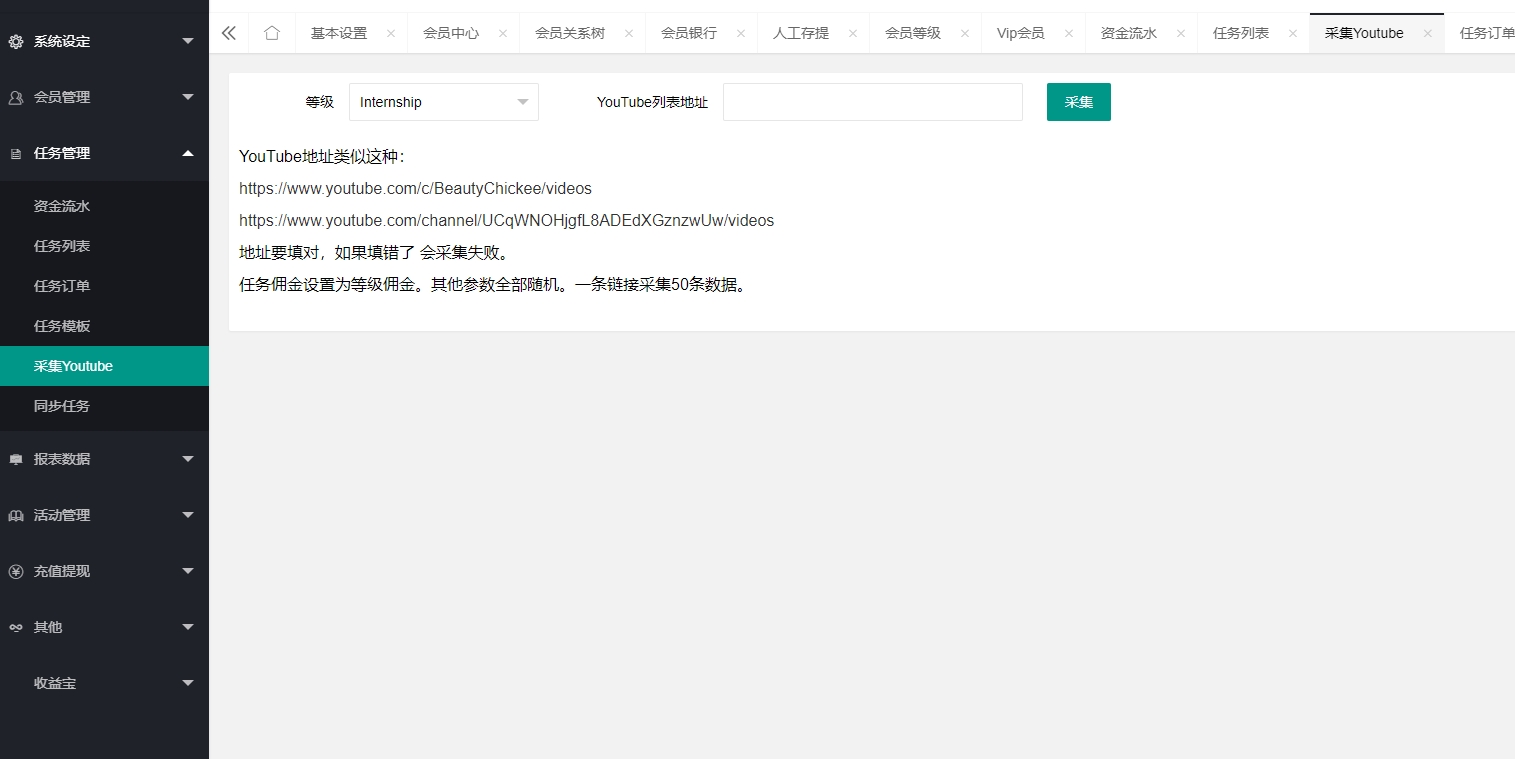Image resolution: width=1515 pixels, height=759 pixels.
Task: Close the 人工存提 tab
Action: click(x=853, y=33)
